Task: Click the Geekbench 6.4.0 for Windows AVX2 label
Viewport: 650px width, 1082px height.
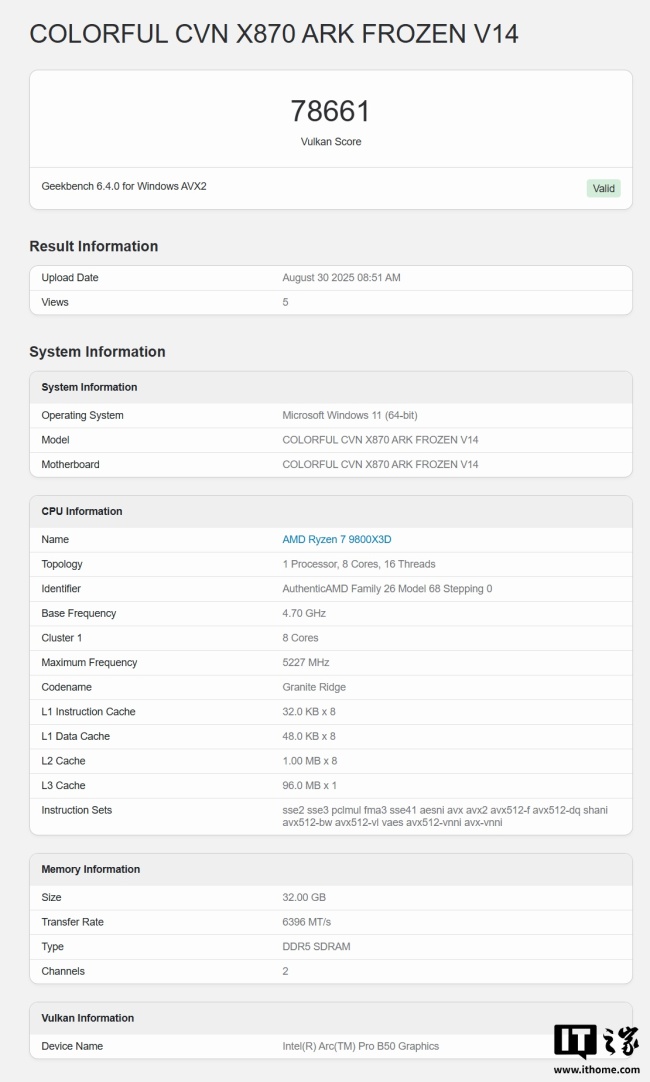Action: (130, 188)
